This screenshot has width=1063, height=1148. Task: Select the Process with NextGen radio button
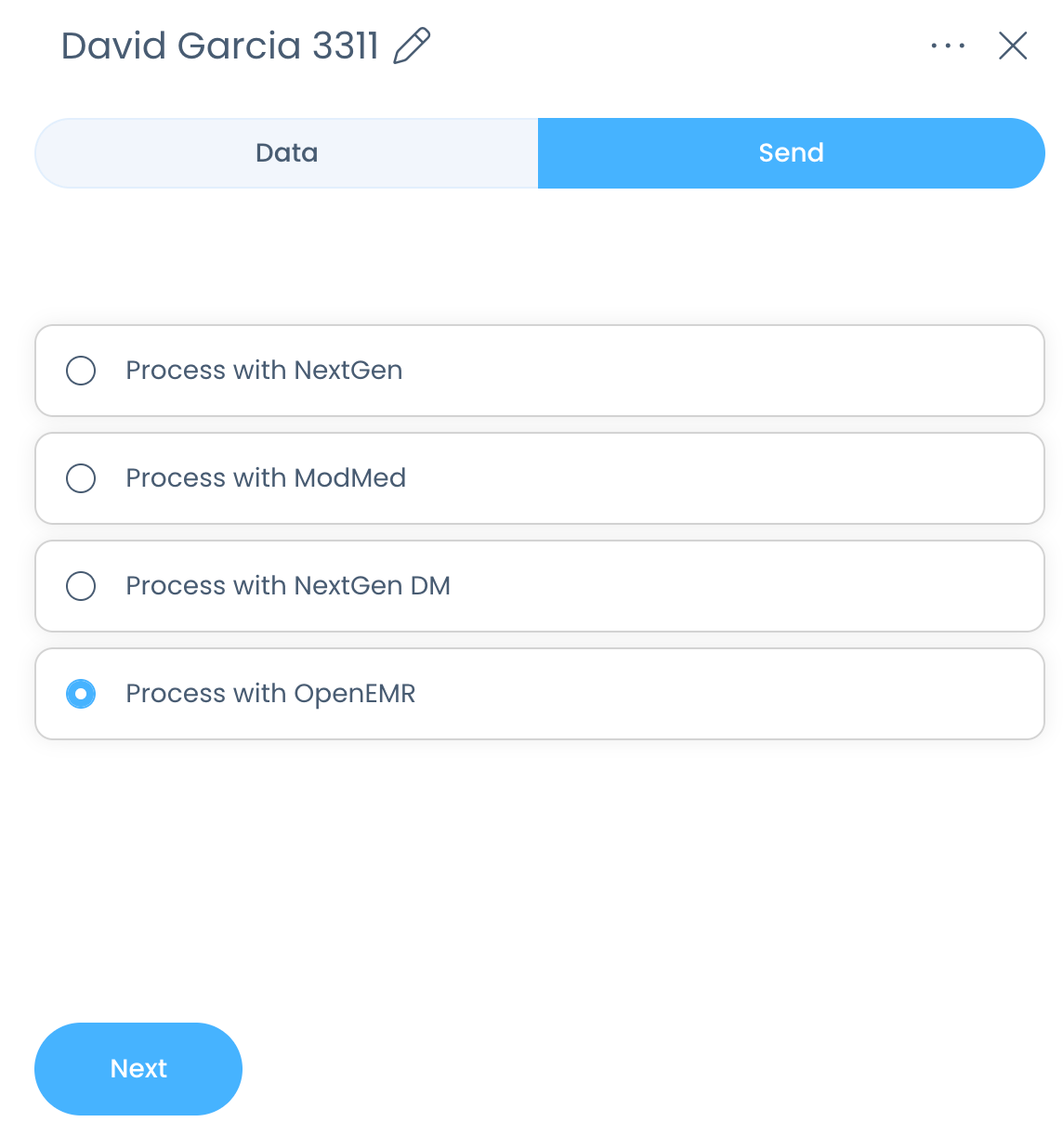pyautogui.click(x=81, y=371)
